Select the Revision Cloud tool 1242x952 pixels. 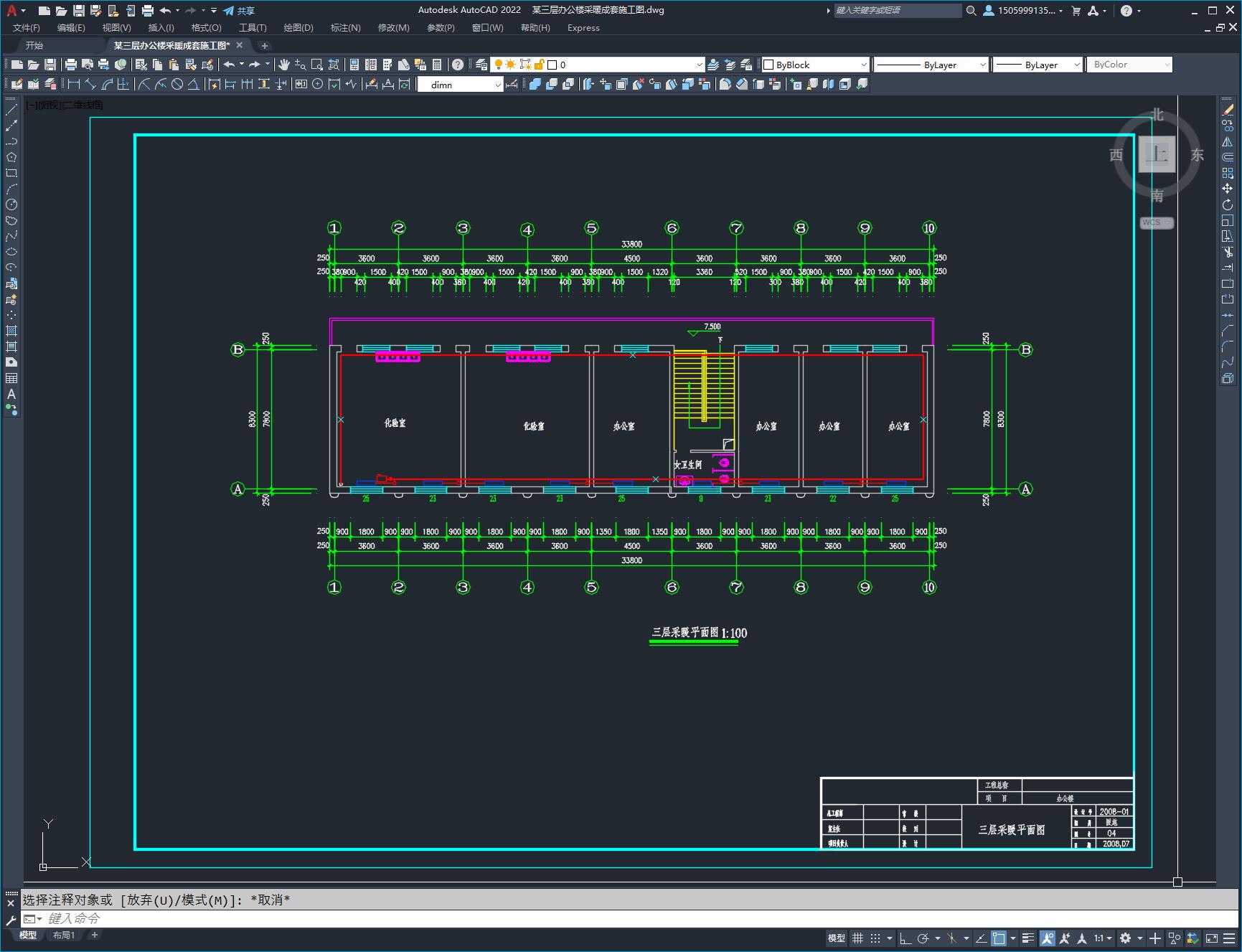[11, 220]
